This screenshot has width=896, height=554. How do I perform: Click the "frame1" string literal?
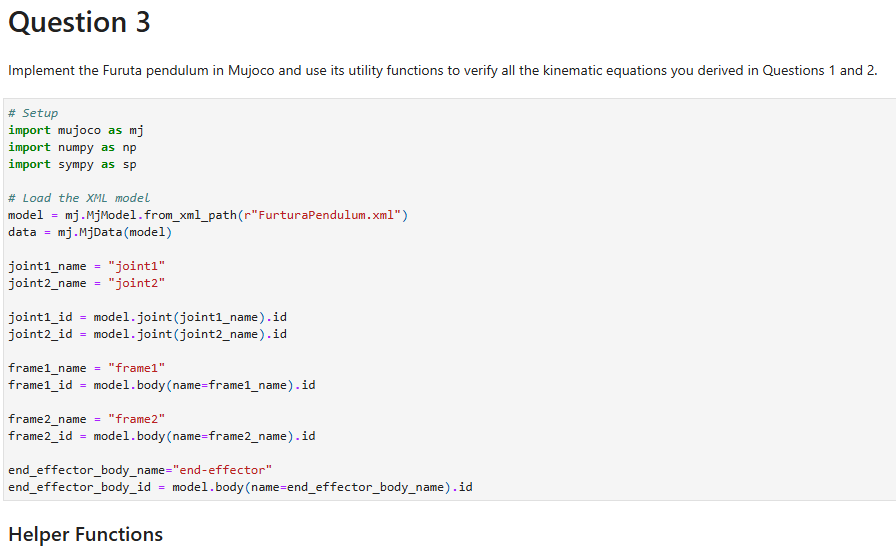(137, 368)
